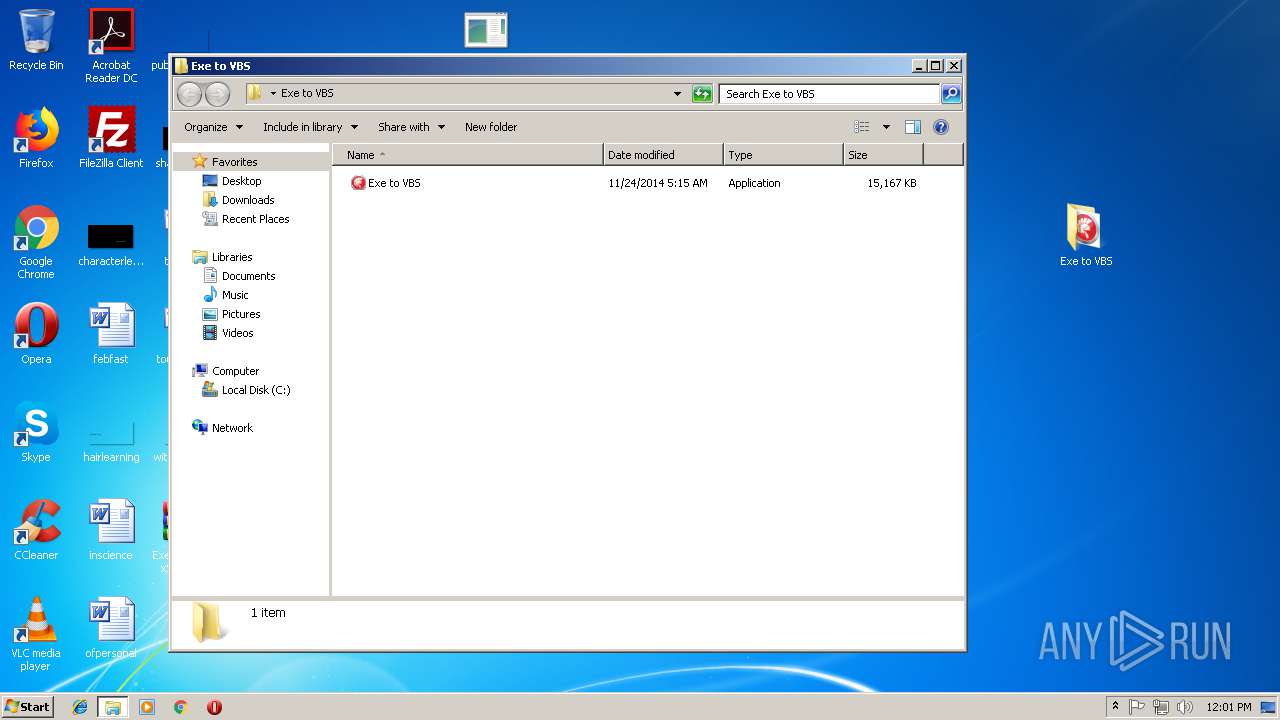This screenshot has height=720, width=1280.
Task: Open the Share with dropdown
Action: [x=411, y=127]
